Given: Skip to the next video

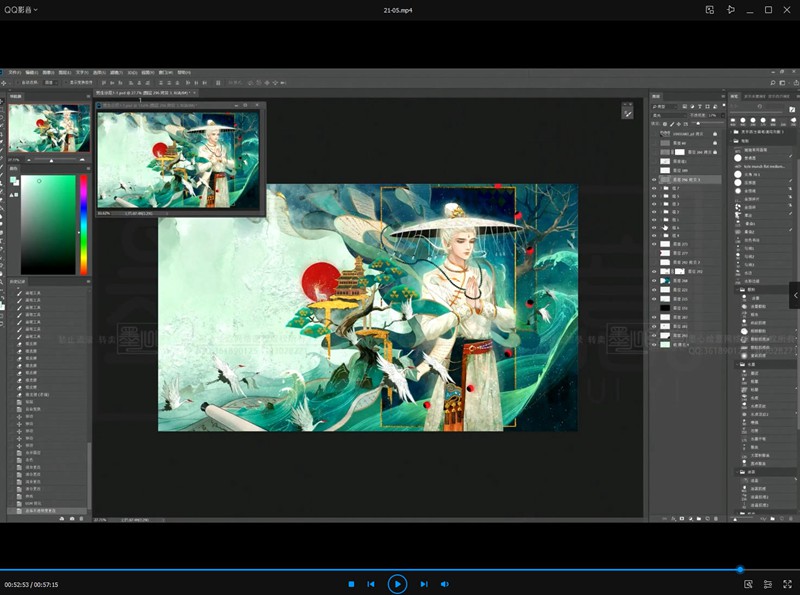Looking at the screenshot, I should point(424,584).
